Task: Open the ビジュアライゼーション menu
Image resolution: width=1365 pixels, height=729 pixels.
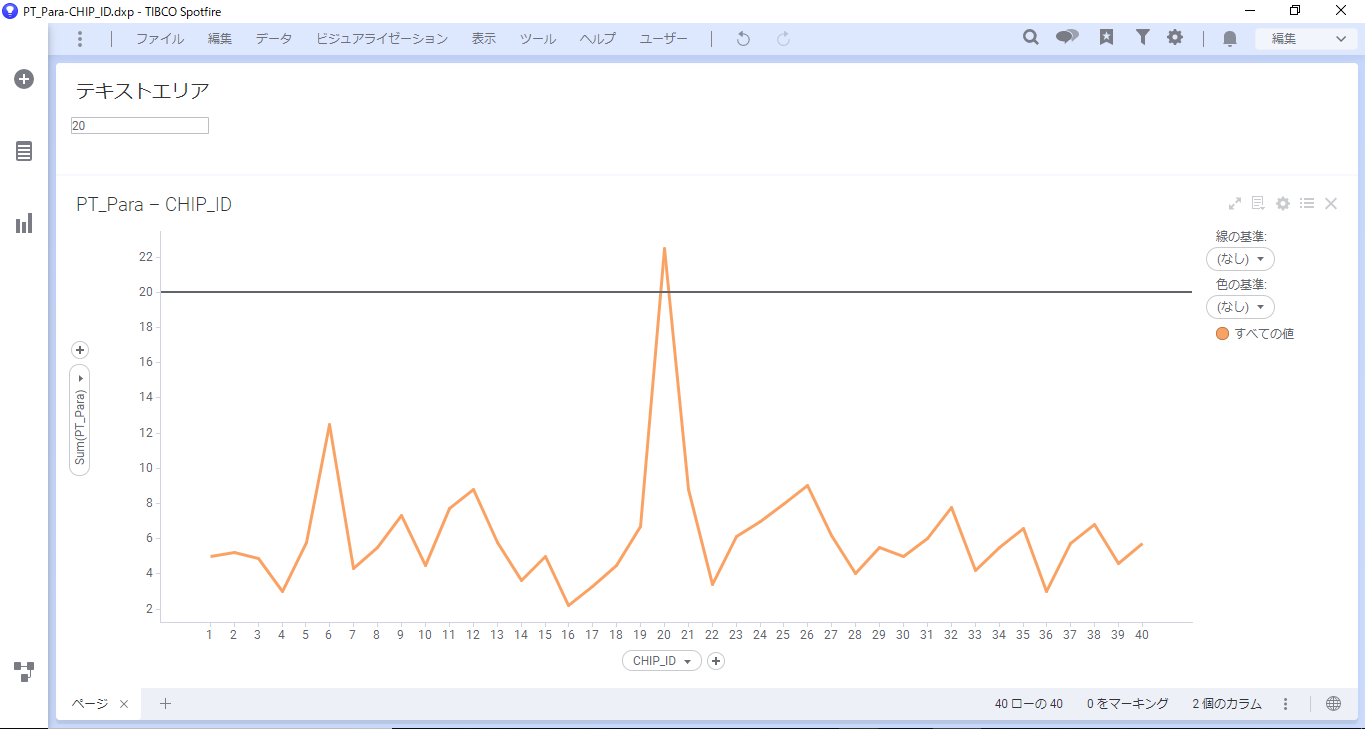Action: [382, 39]
